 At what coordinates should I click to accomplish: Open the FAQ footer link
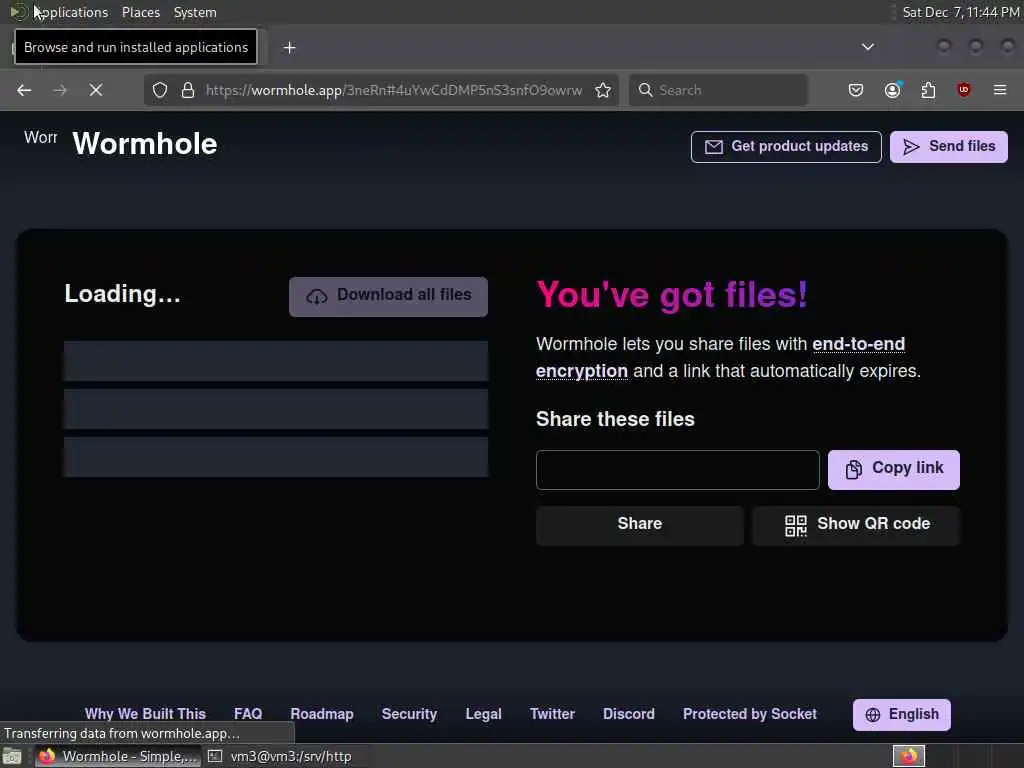248,714
